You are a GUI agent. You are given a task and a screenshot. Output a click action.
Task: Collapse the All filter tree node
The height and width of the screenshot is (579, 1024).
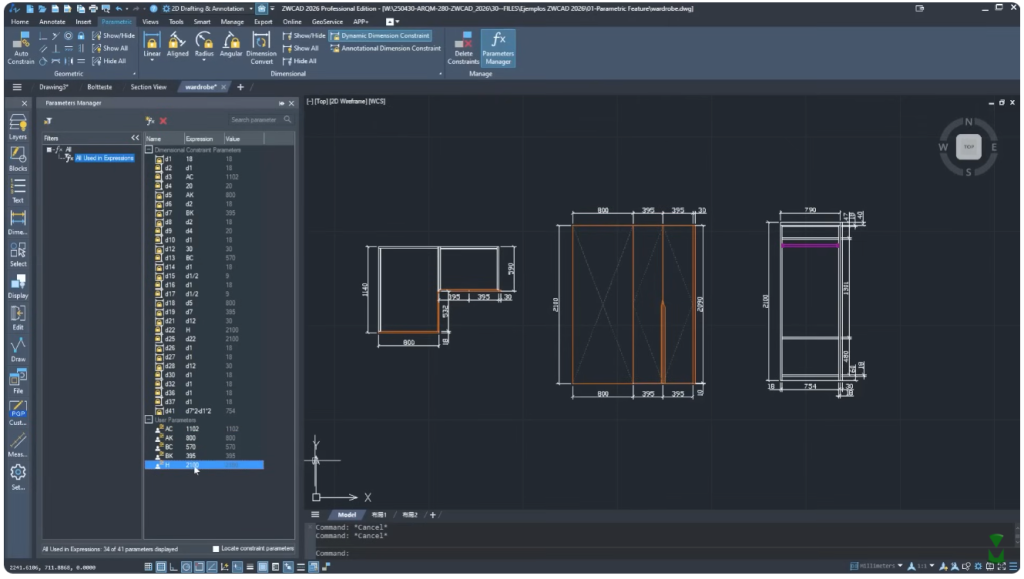click(49, 149)
